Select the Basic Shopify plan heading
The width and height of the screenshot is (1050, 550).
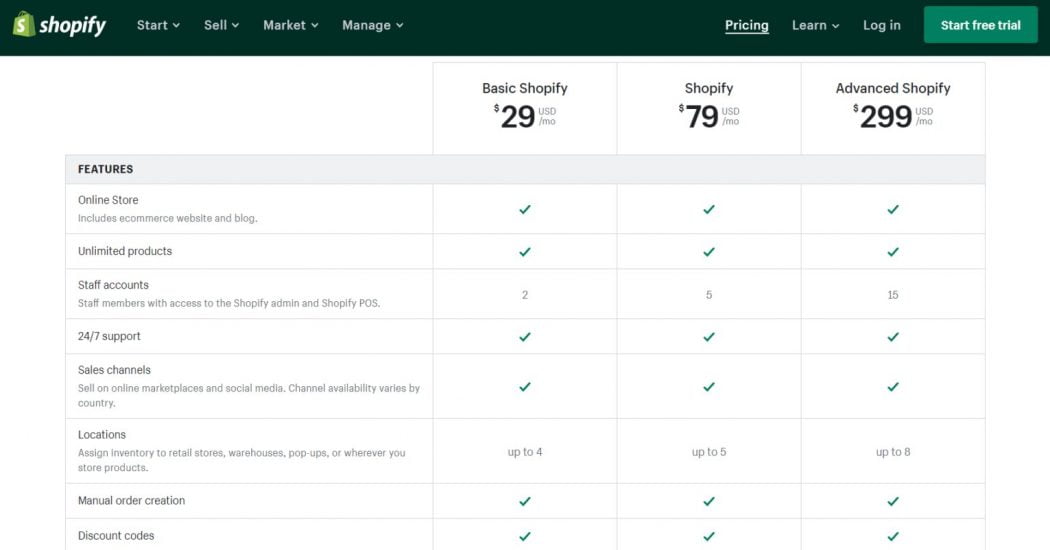525,88
